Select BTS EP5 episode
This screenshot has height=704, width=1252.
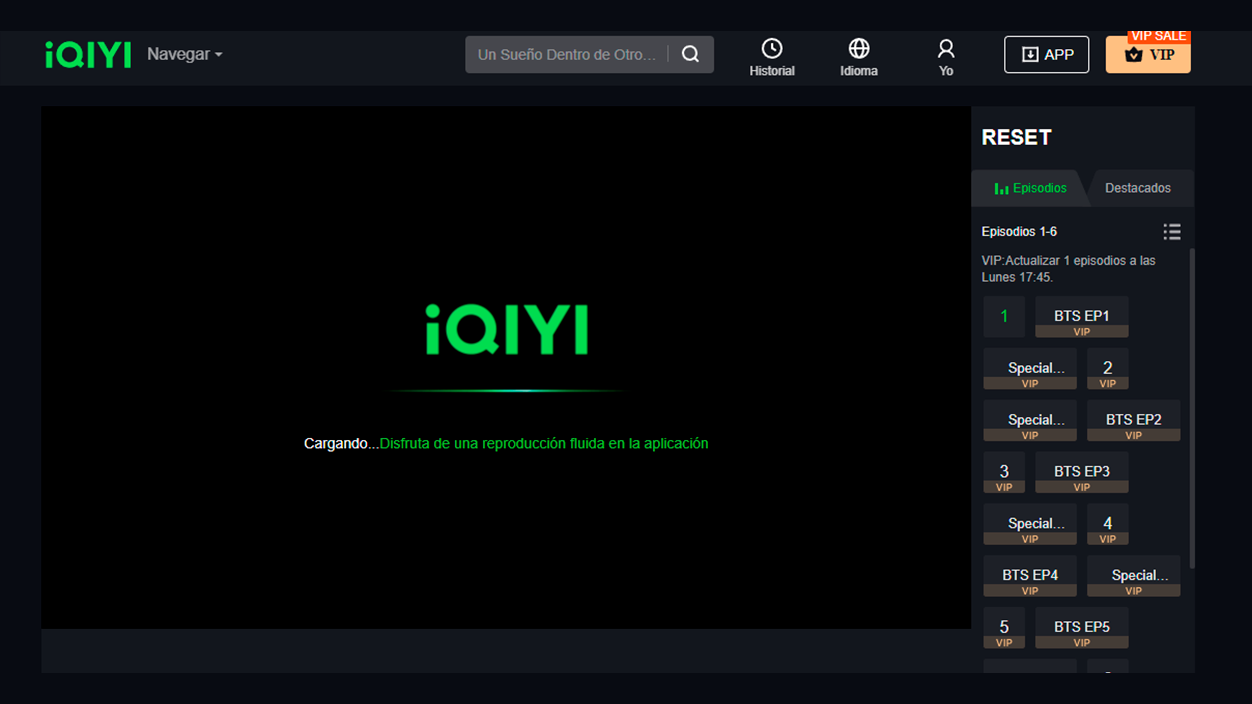[1082, 629]
